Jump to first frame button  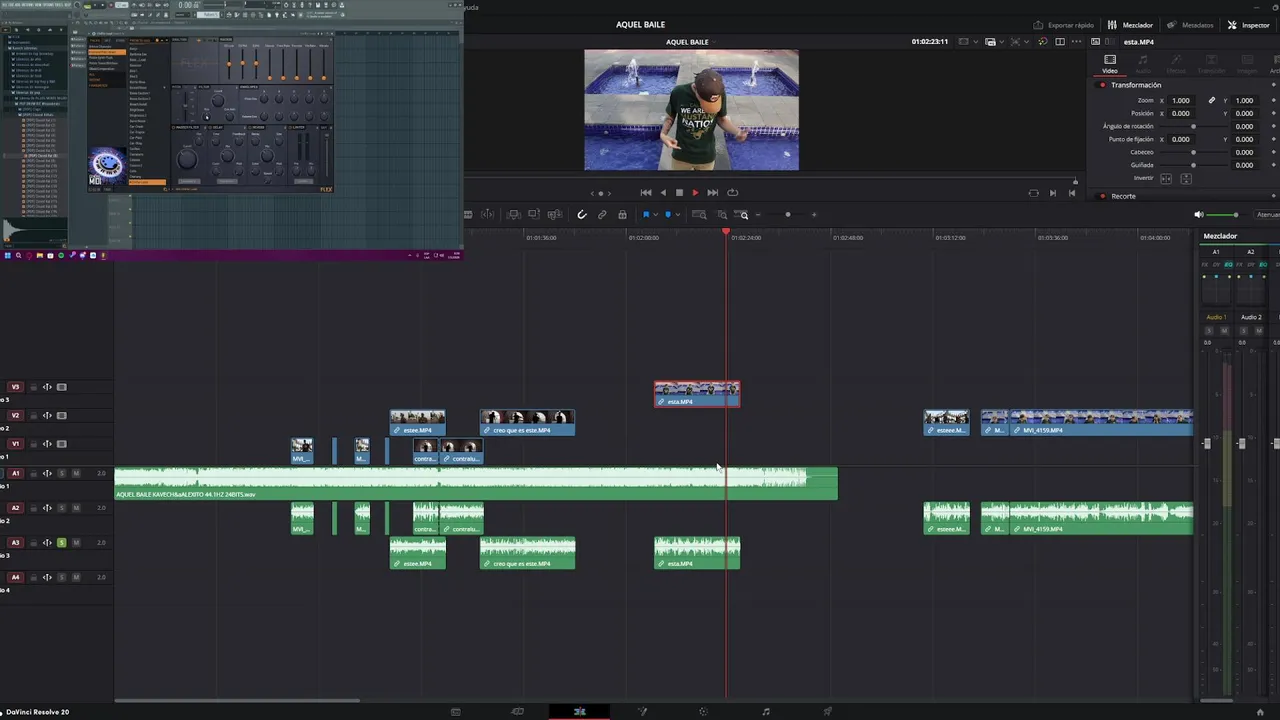pyautogui.click(x=646, y=193)
